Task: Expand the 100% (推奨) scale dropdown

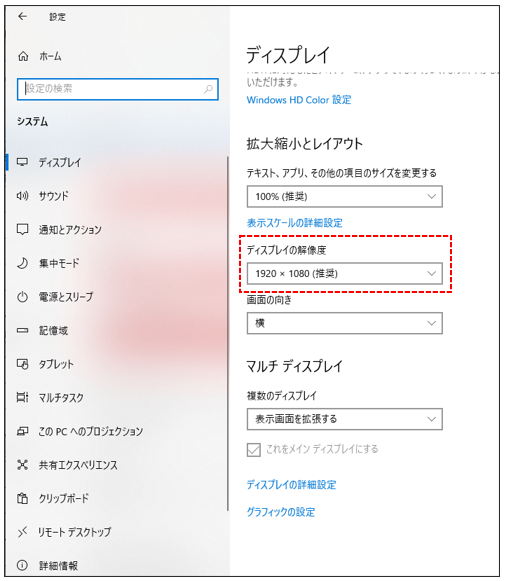Action: point(344,196)
